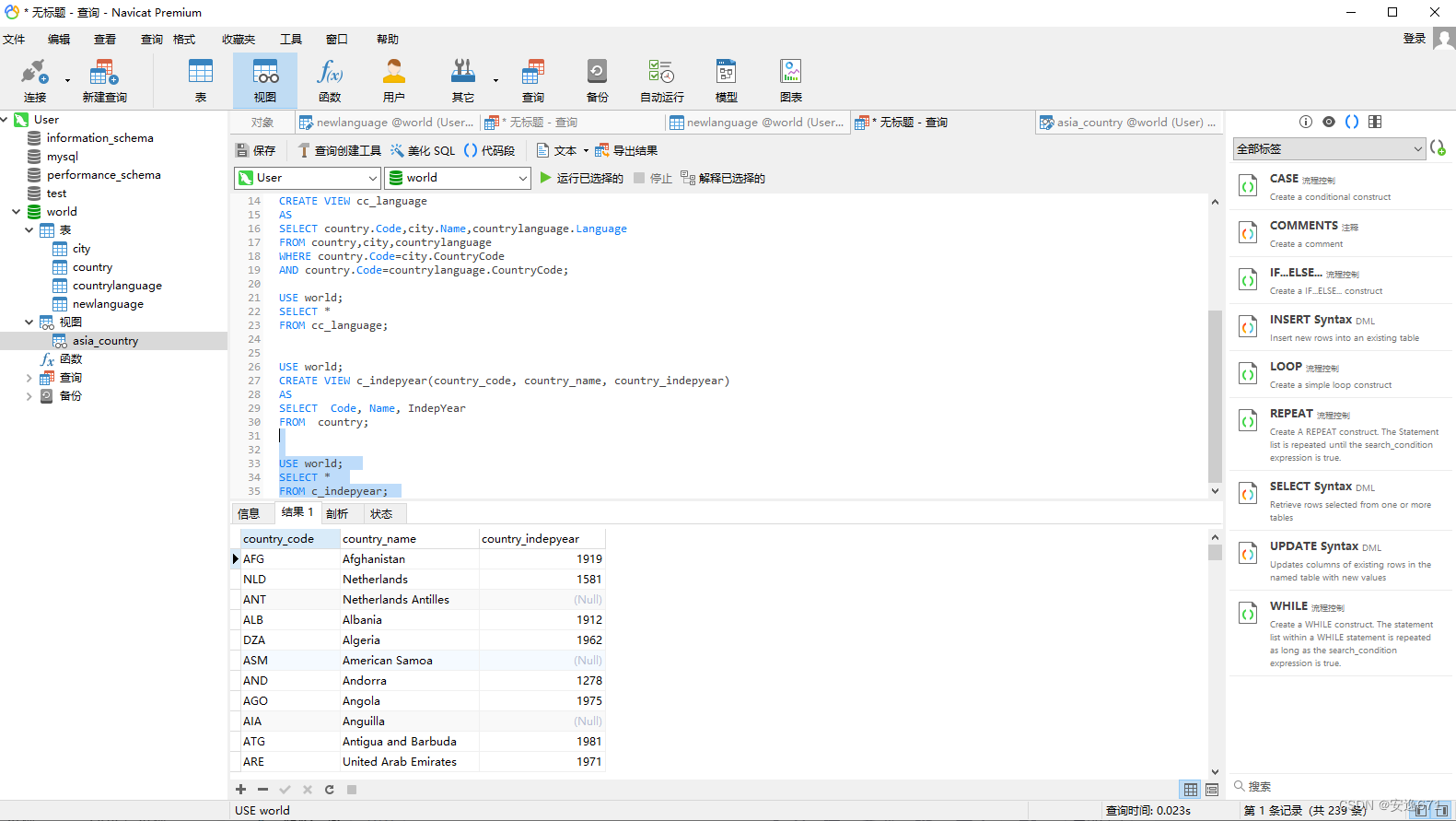Screen dimensions: 1456x821
Task: Select the CASE snippet
Action: (x=1341, y=187)
